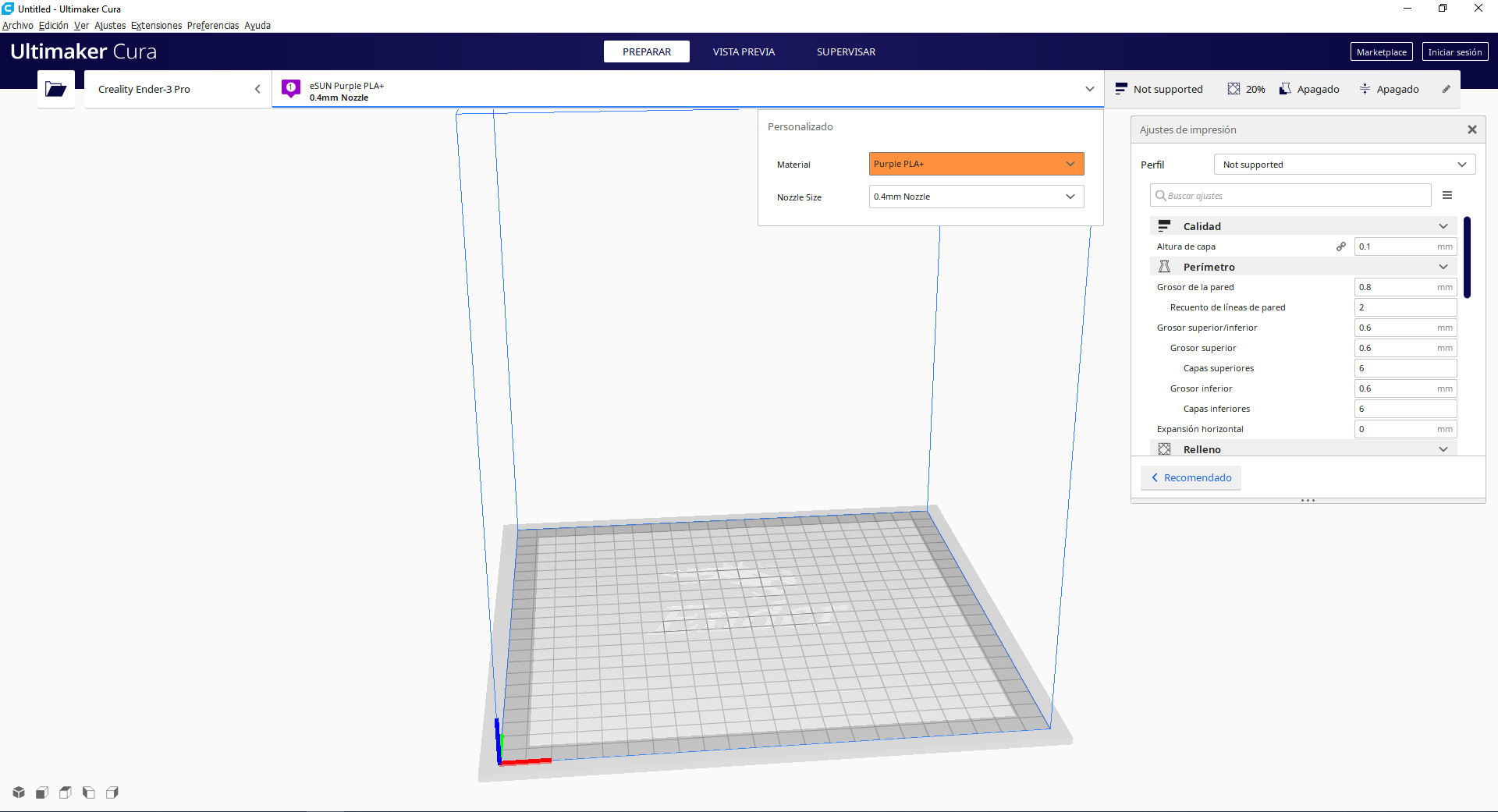The image size is (1498, 812).
Task: Click the panel resize handle dots
Action: (x=1308, y=500)
